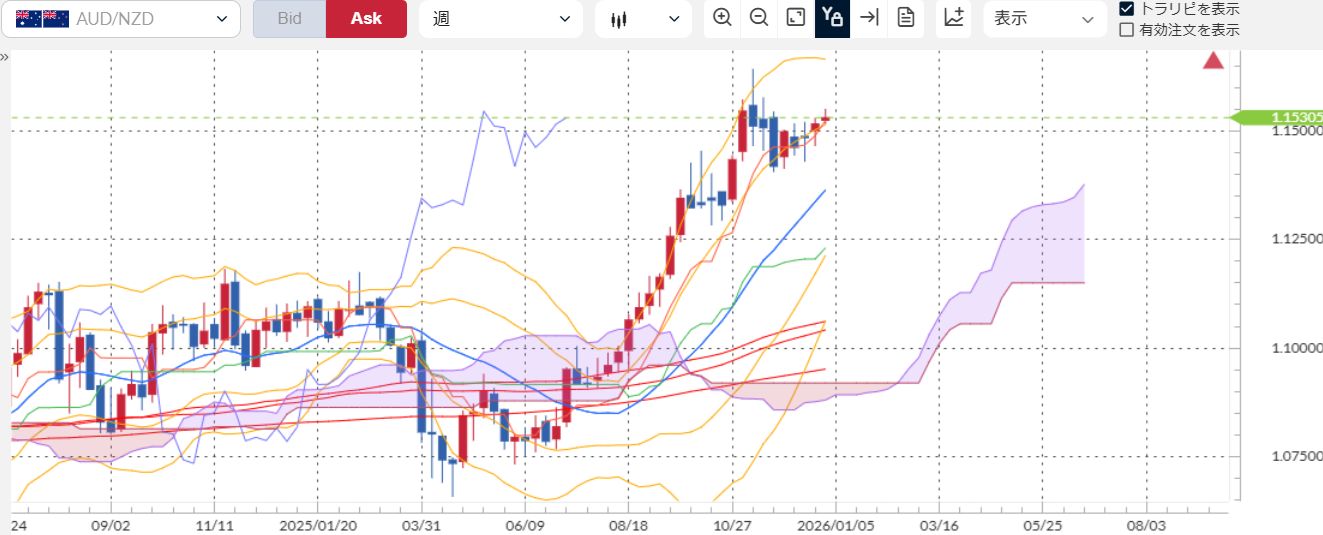Enable the 有効注文を表示 checkbox
This screenshot has height=535, width=1323.
coord(1127,30)
